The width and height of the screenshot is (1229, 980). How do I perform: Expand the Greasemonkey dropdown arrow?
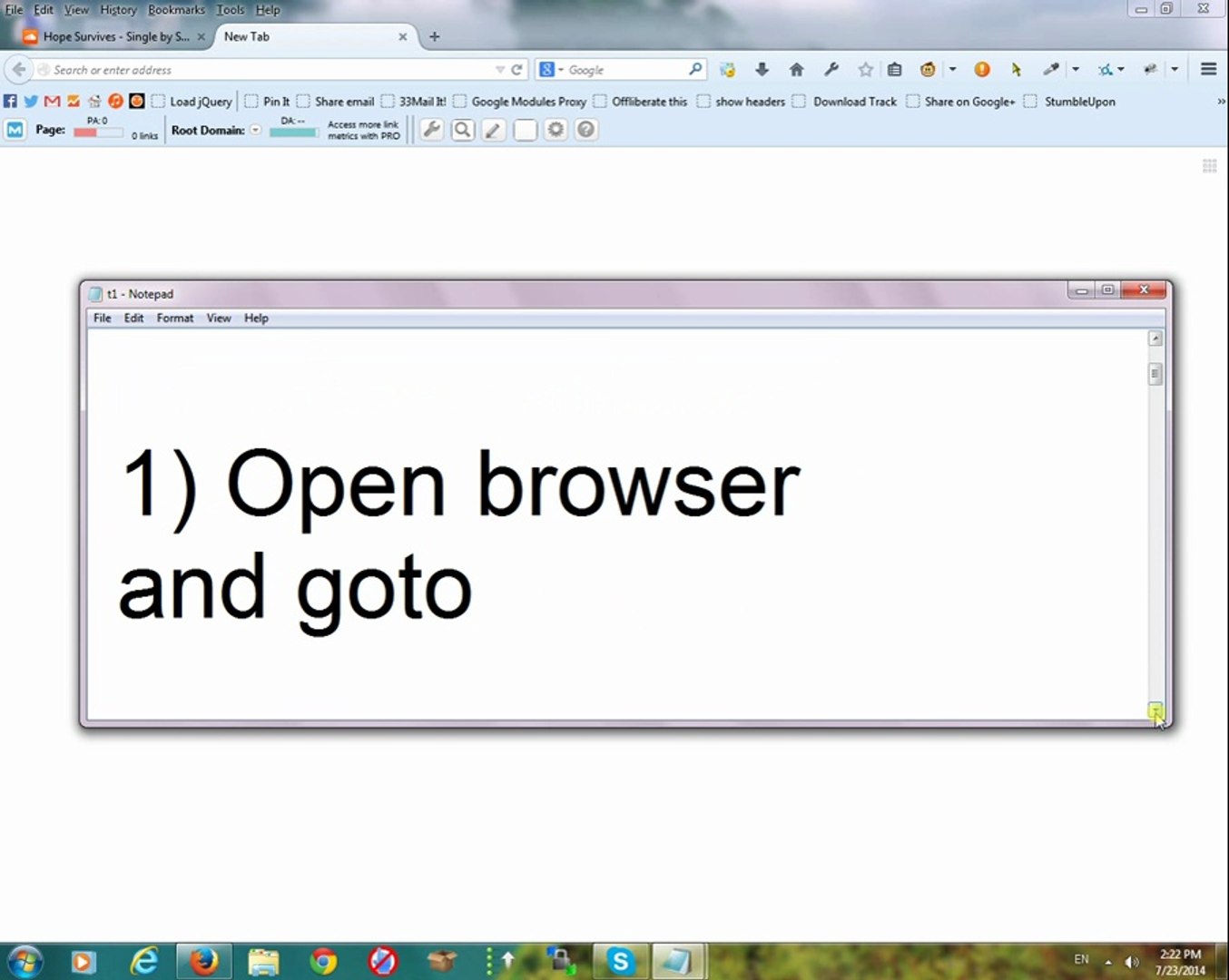pos(953,69)
